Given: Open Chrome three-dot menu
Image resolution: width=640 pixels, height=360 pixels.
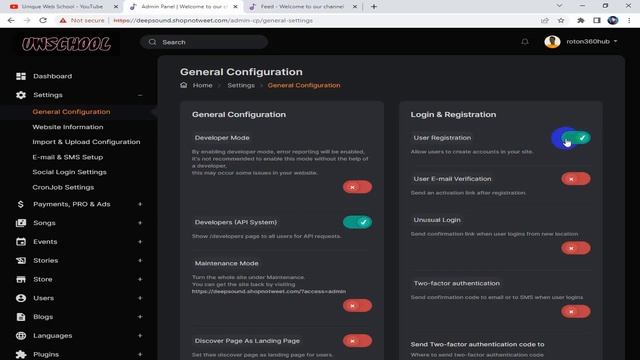Looking at the screenshot, I should point(629,20).
